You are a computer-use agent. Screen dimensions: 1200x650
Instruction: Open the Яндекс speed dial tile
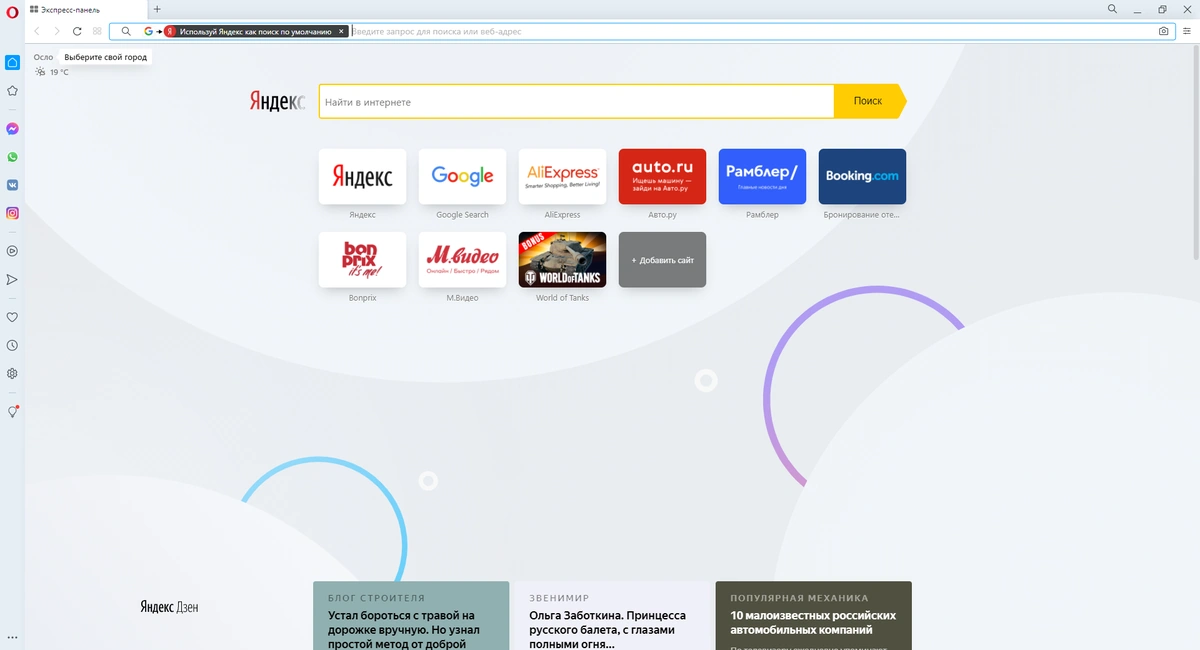click(362, 177)
